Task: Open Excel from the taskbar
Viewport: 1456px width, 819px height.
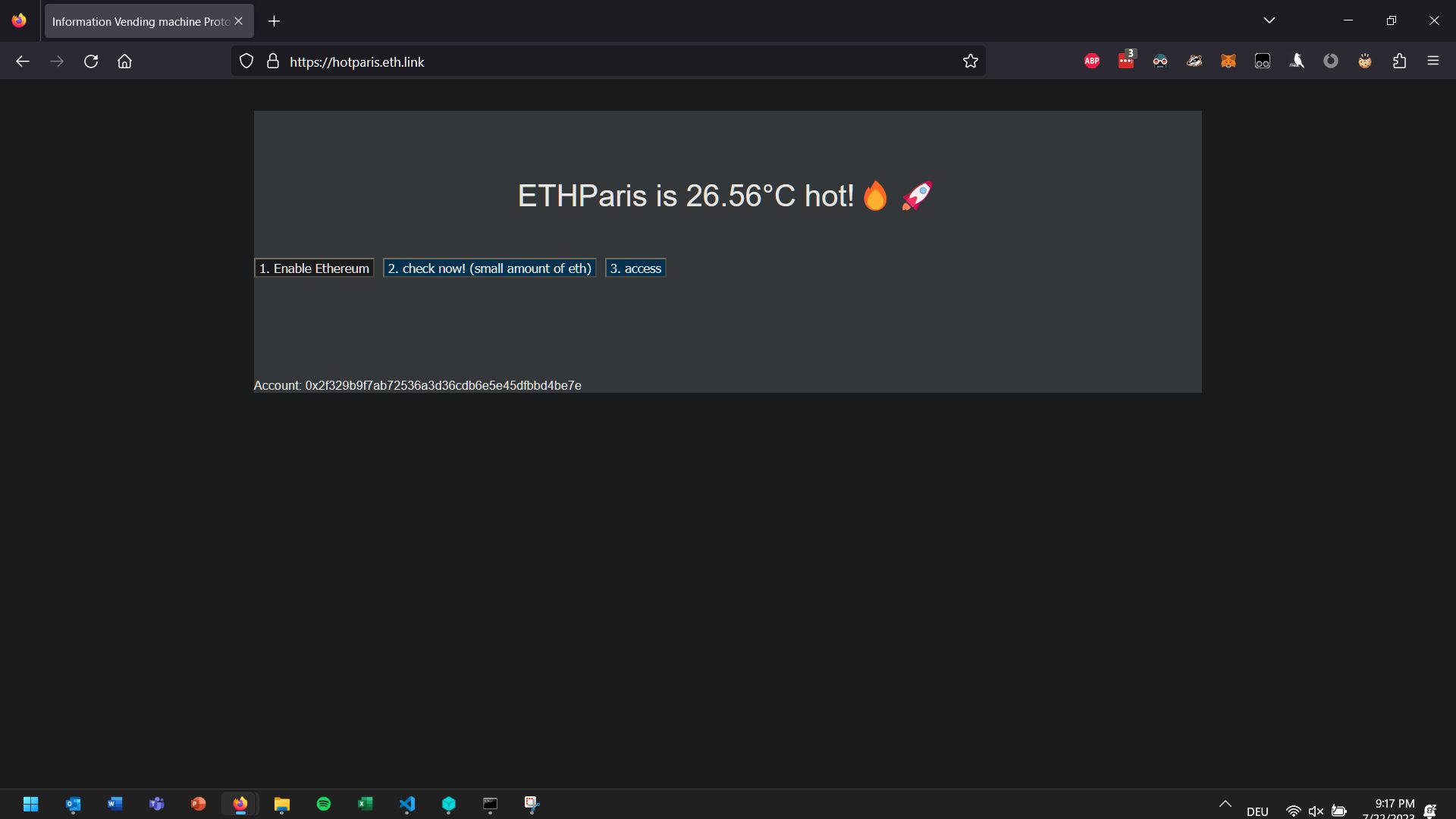Action: [x=366, y=804]
